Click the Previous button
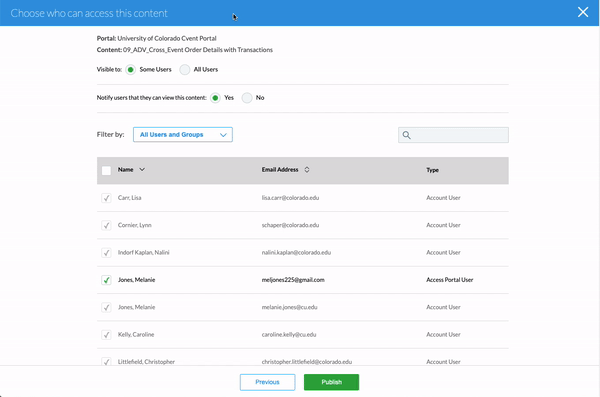The height and width of the screenshot is (397, 600). [x=267, y=382]
